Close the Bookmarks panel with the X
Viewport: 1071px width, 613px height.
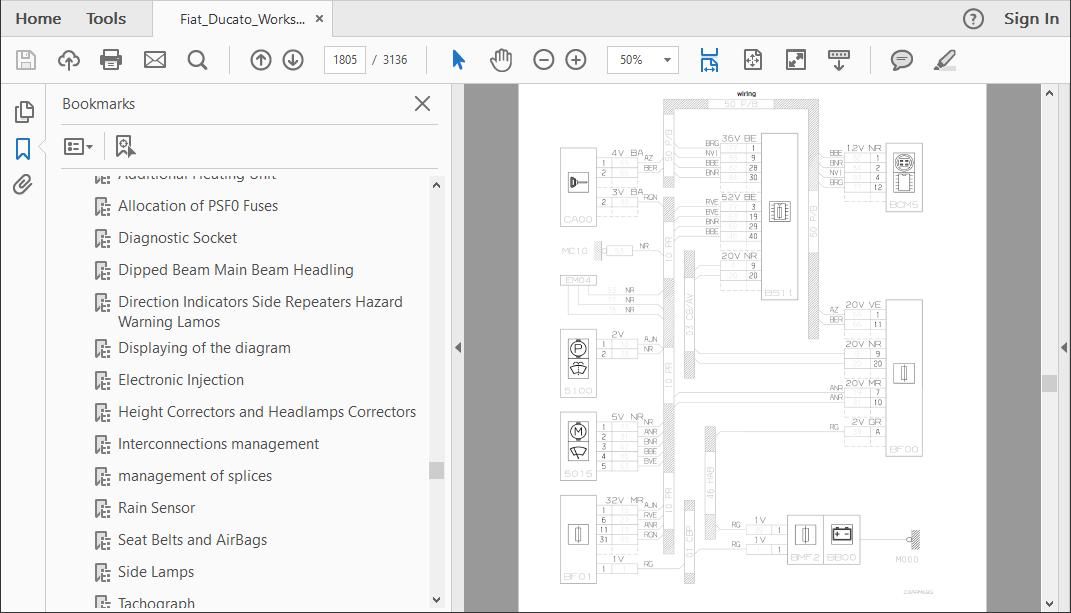[x=423, y=104]
